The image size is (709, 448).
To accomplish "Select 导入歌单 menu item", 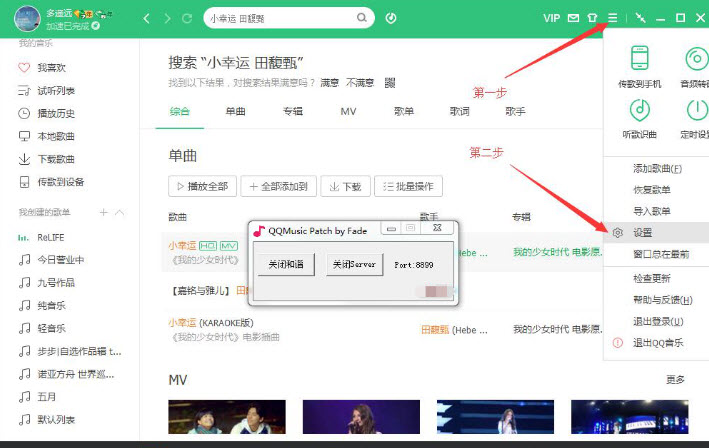I will click(x=652, y=211).
